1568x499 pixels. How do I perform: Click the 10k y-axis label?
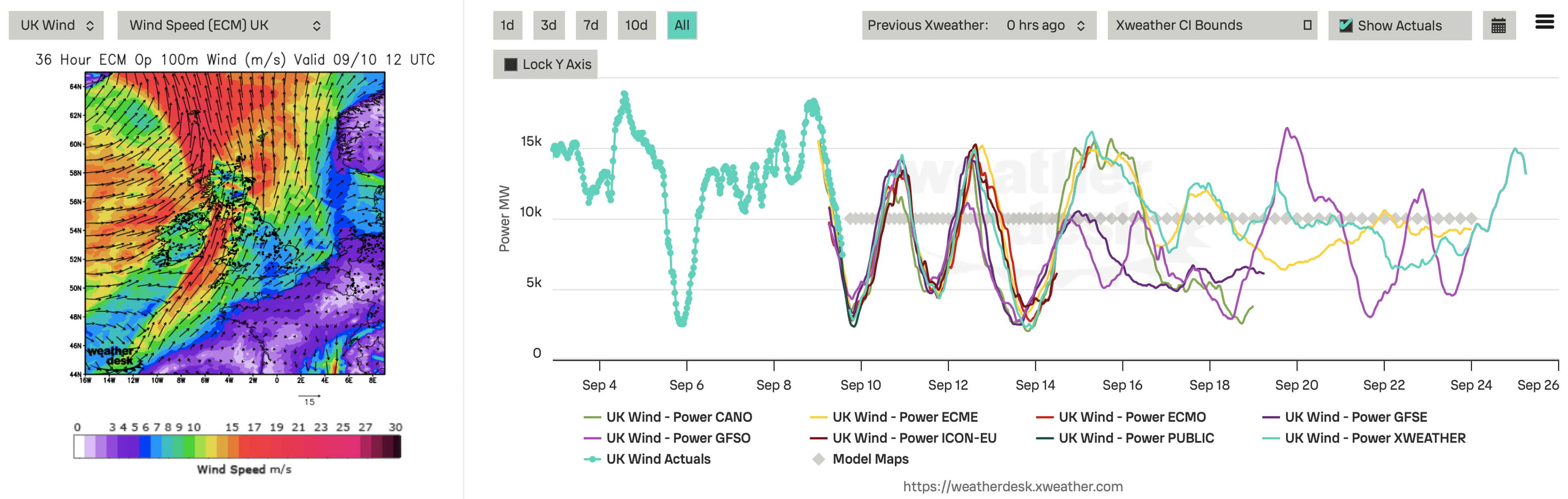[530, 212]
